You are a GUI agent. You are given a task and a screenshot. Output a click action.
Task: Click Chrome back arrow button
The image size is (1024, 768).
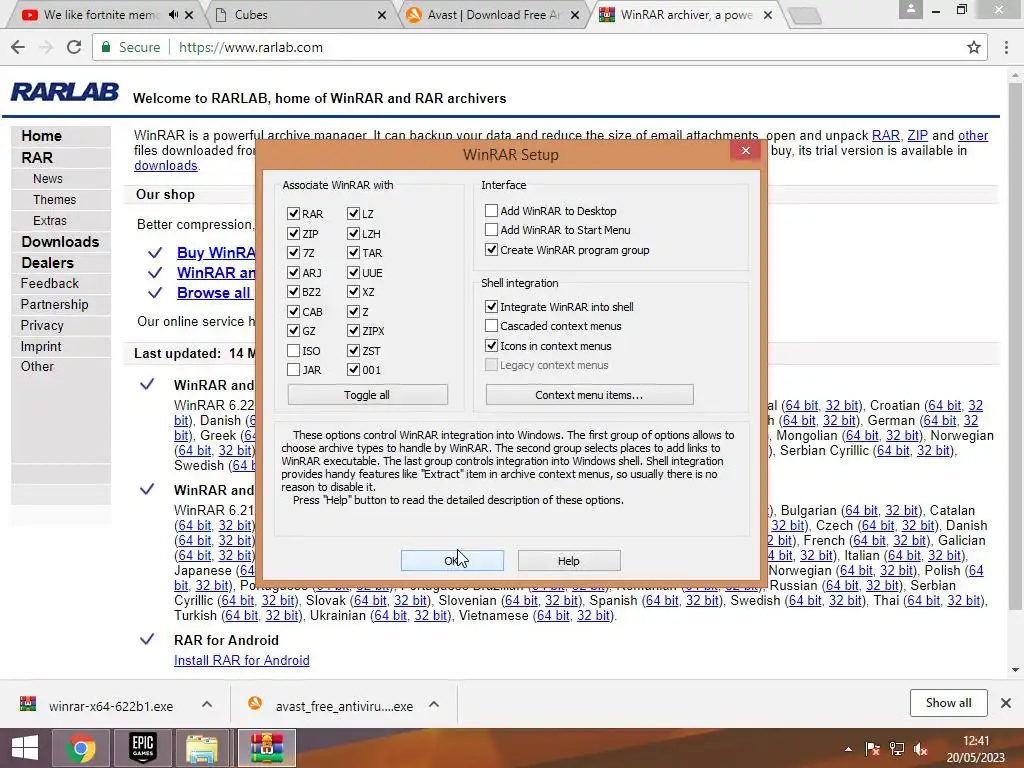tap(18, 47)
